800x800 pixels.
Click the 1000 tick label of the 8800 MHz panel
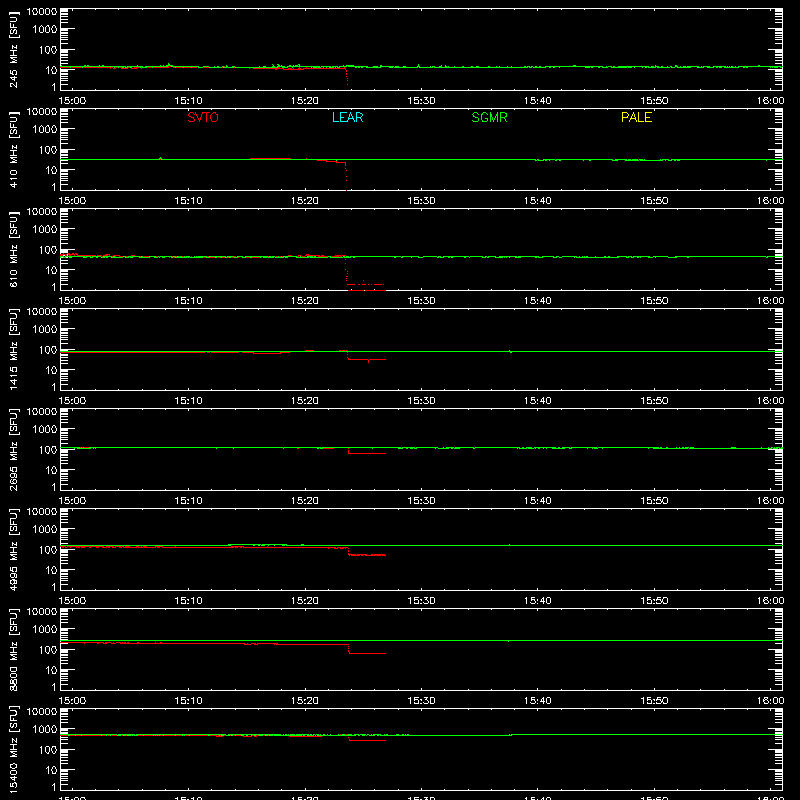pos(45,630)
